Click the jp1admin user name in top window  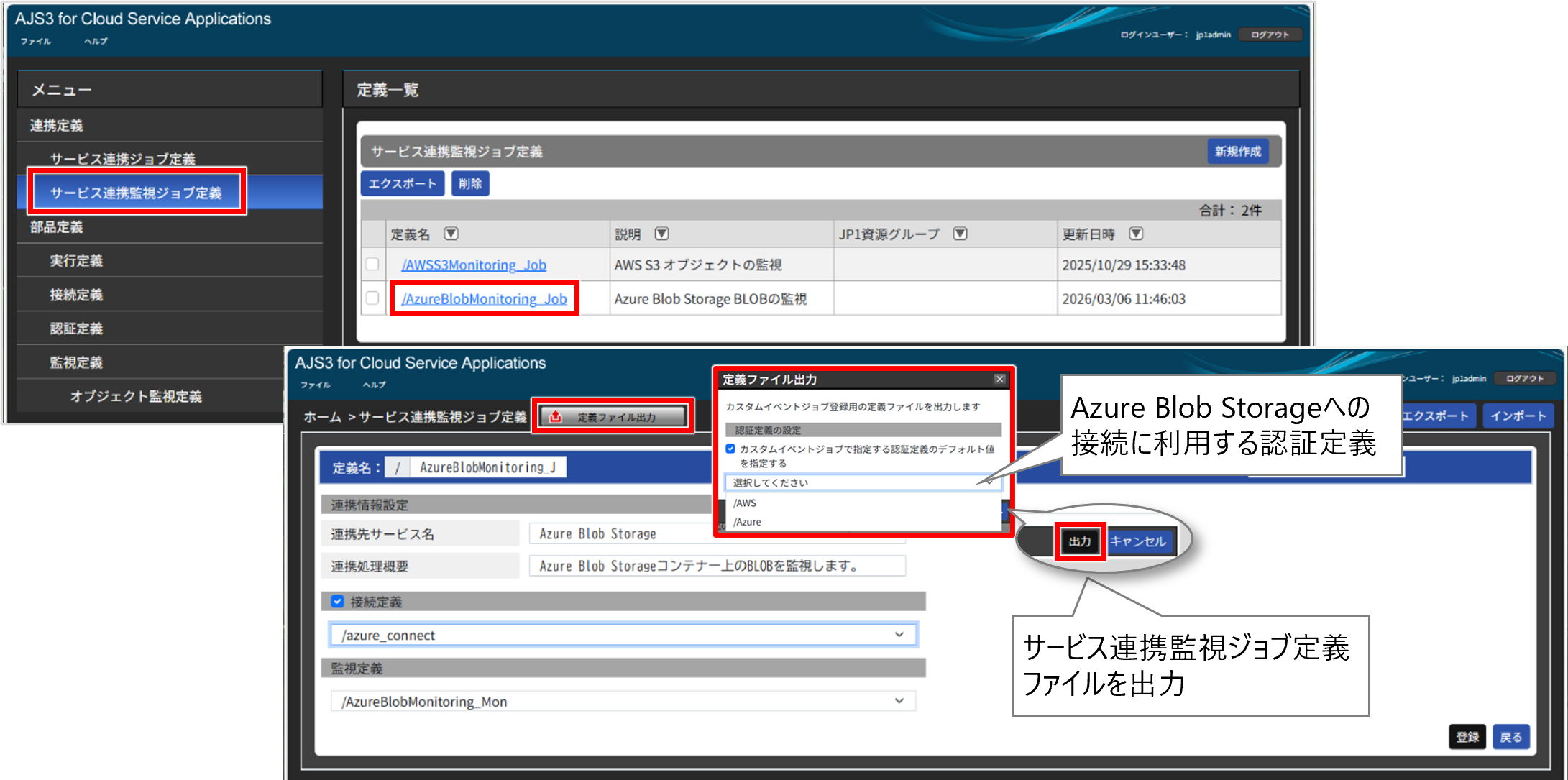coord(1214,35)
